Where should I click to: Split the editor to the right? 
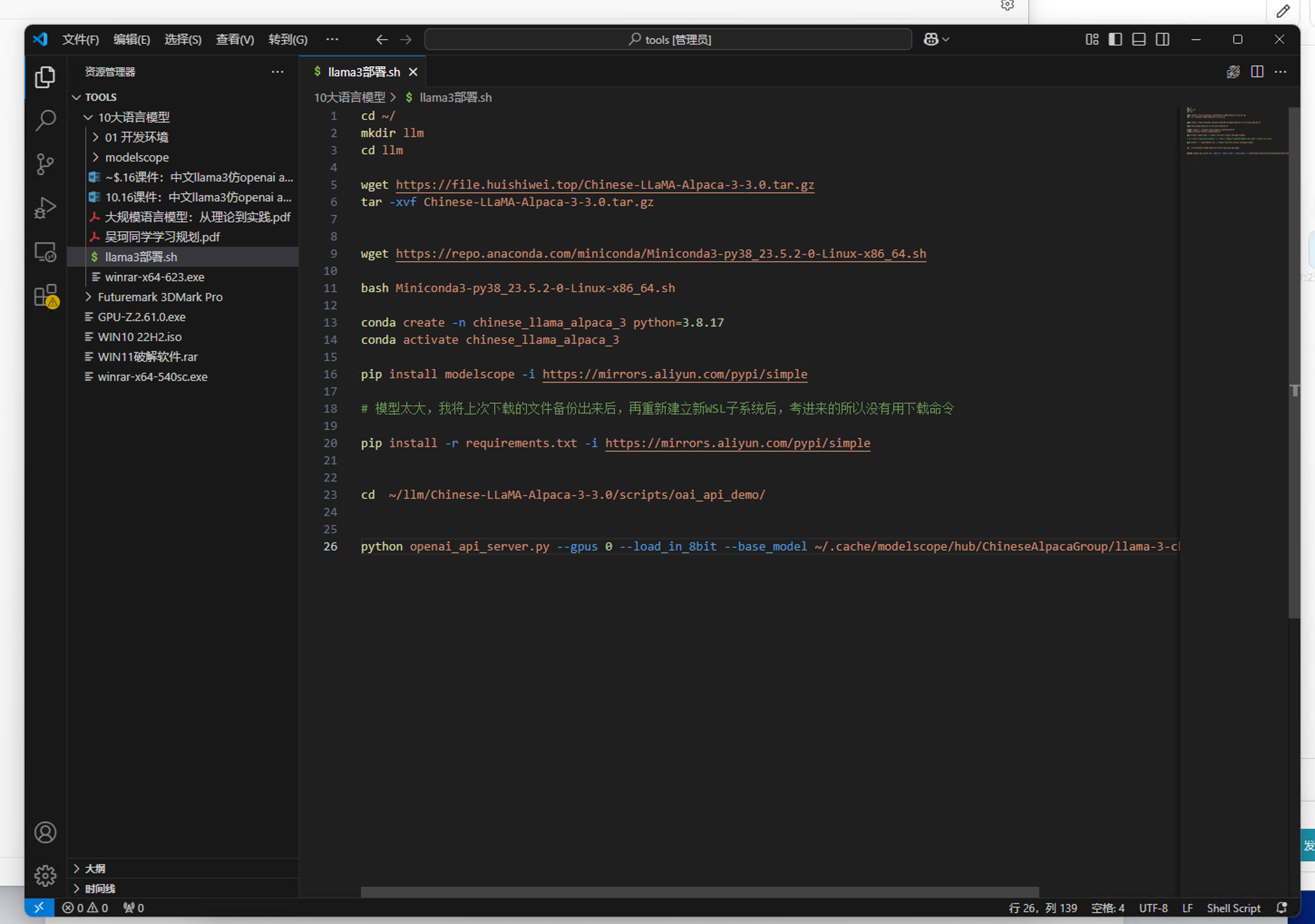click(x=1257, y=72)
